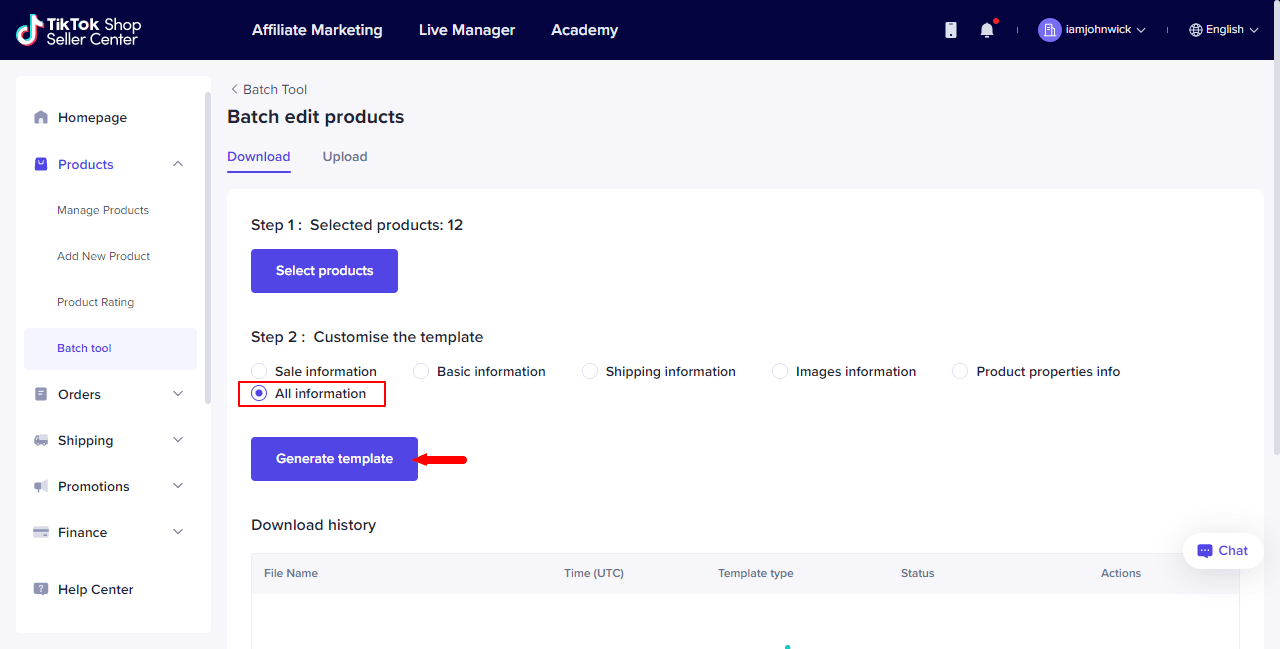Click the Finance card icon in sidebar
Viewport: 1280px width, 649px height.
pyautogui.click(x=41, y=532)
